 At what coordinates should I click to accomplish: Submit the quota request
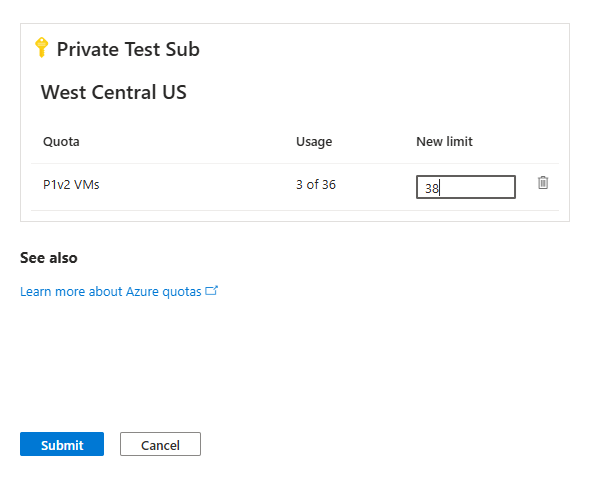62,444
